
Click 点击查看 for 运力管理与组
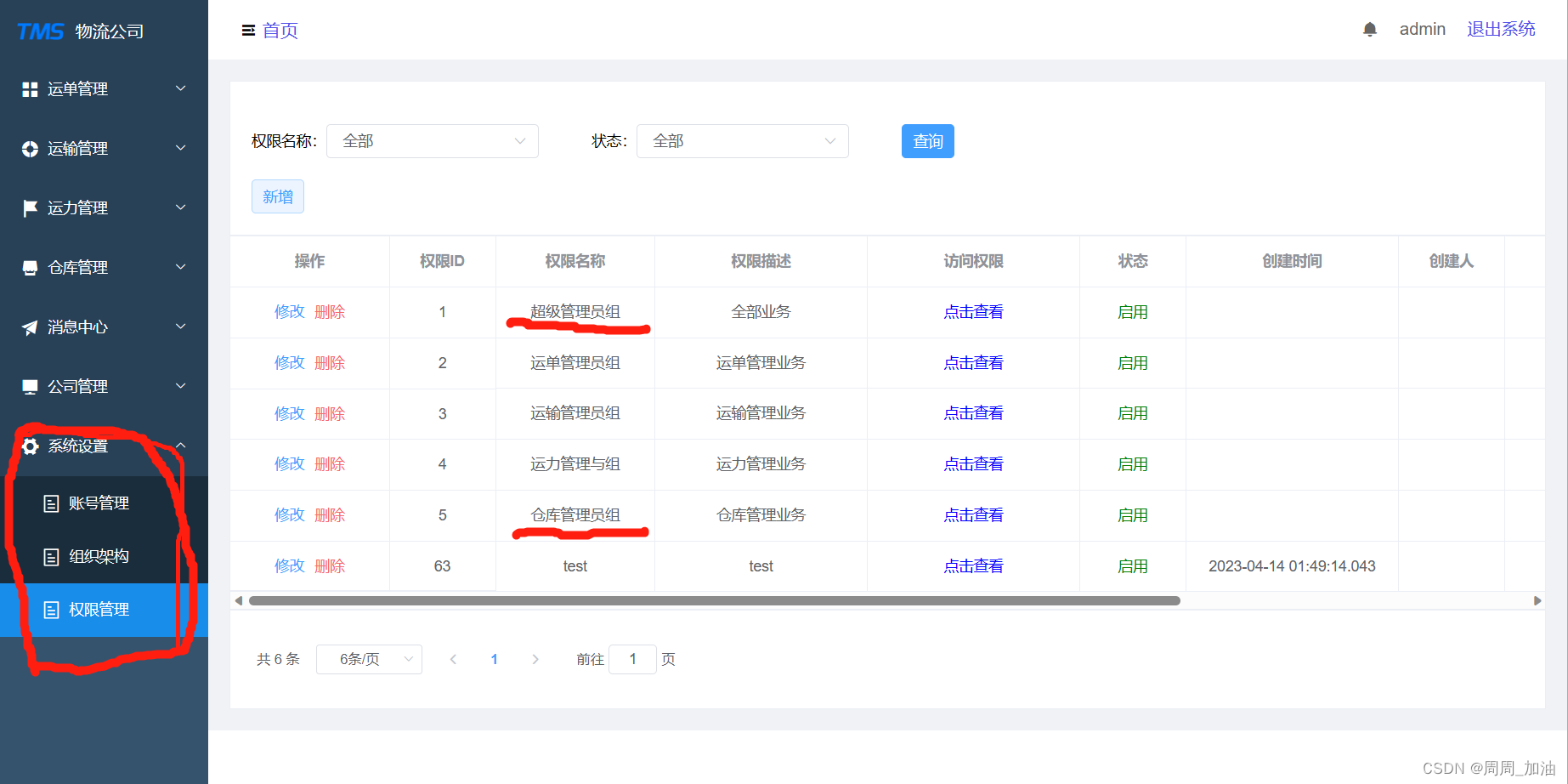(x=974, y=464)
